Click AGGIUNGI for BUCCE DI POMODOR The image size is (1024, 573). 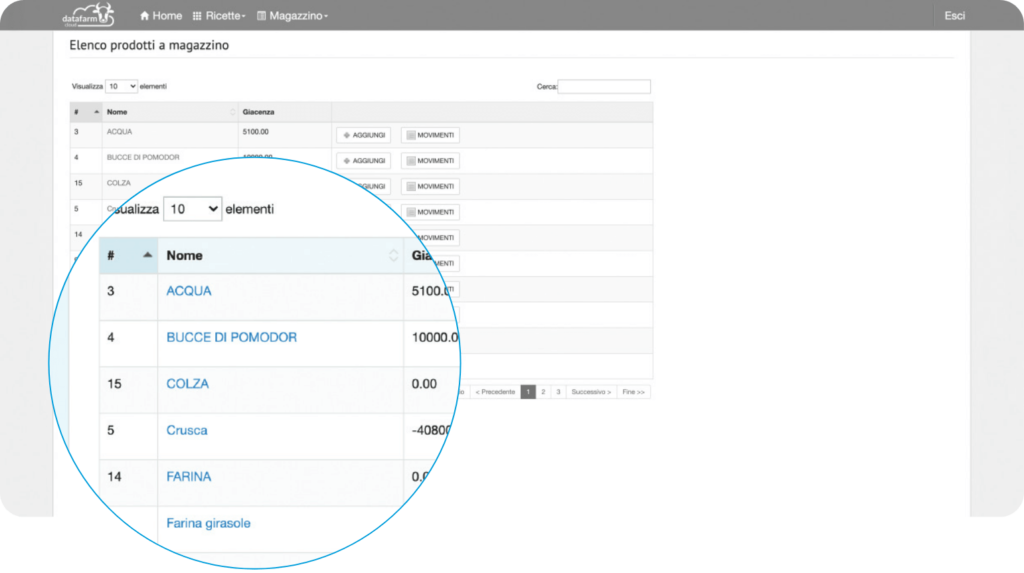point(364,161)
